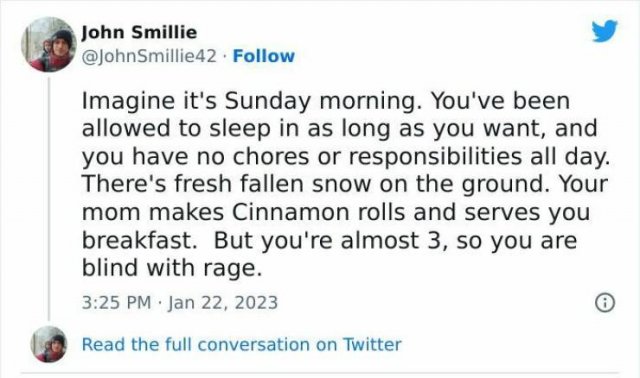
Task: Open the 3:25 PM timestamp
Action: click(x=116, y=302)
